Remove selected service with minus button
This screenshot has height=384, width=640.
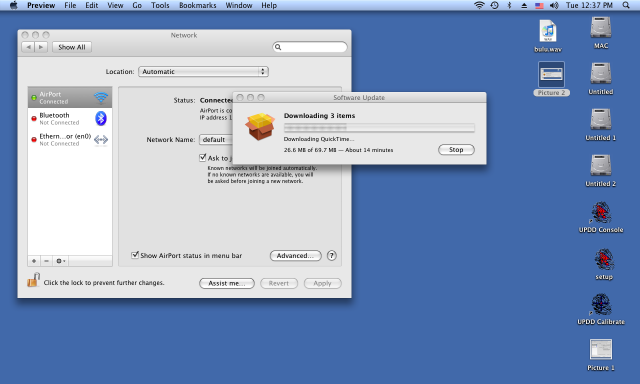(46, 261)
